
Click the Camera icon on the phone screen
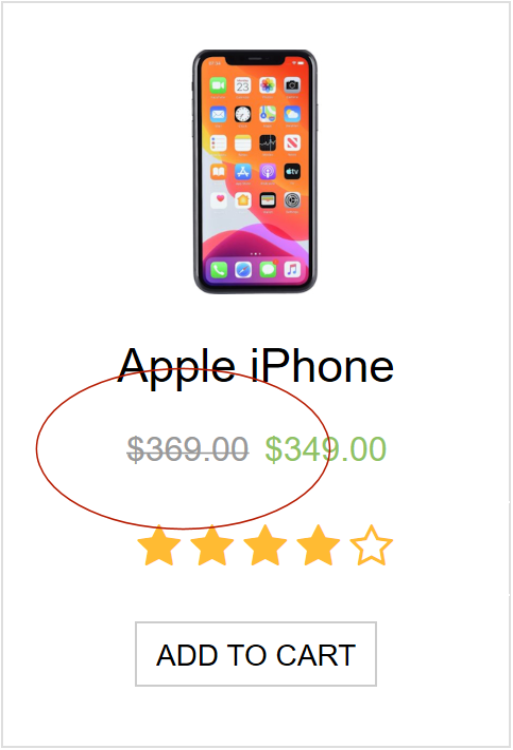click(x=293, y=86)
